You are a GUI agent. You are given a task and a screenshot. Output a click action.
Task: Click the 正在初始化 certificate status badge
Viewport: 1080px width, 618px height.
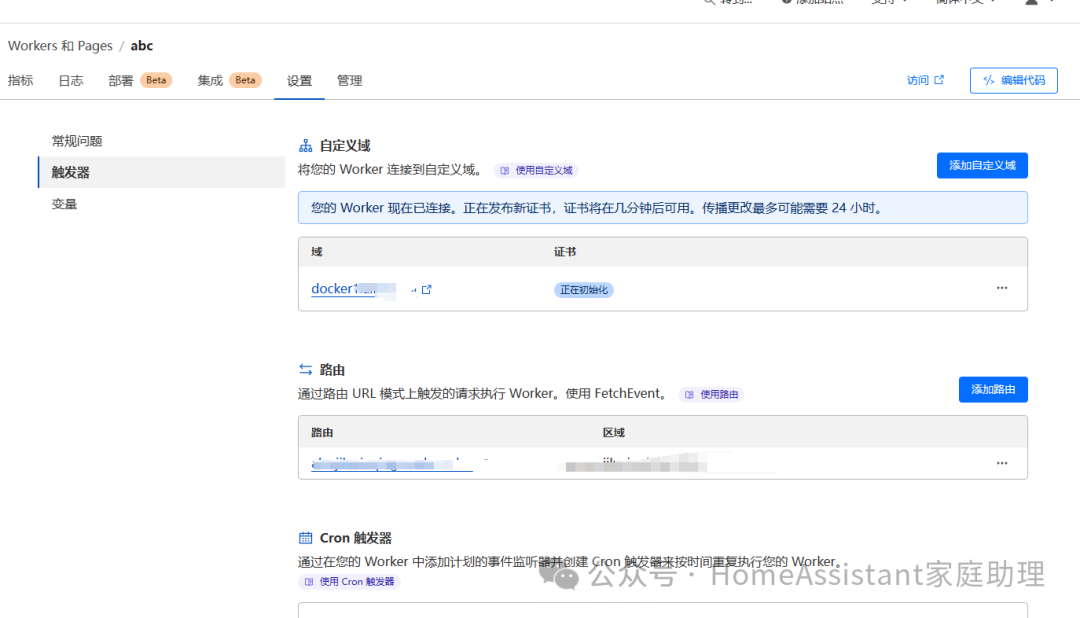[583, 290]
